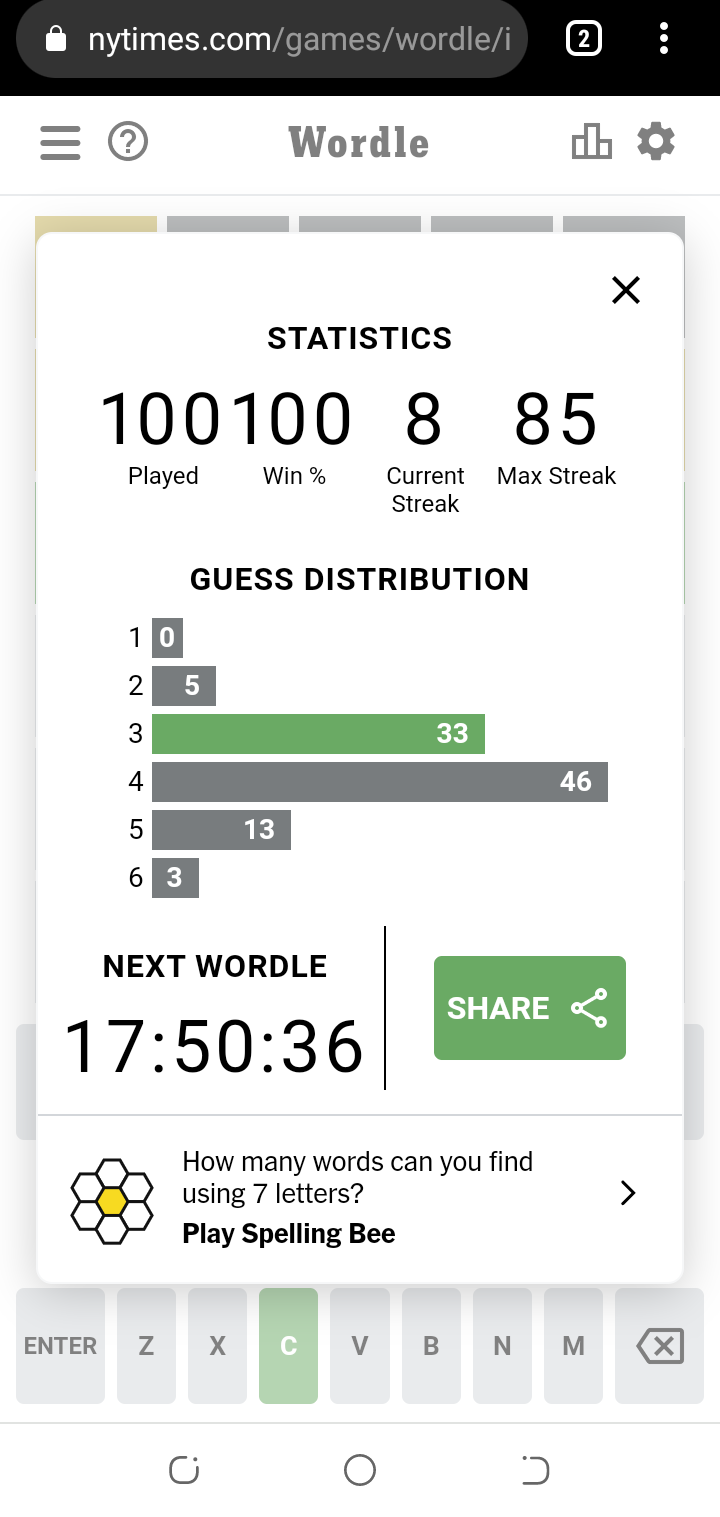
Task: Open the settings gear icon
Action: [656, 142]
